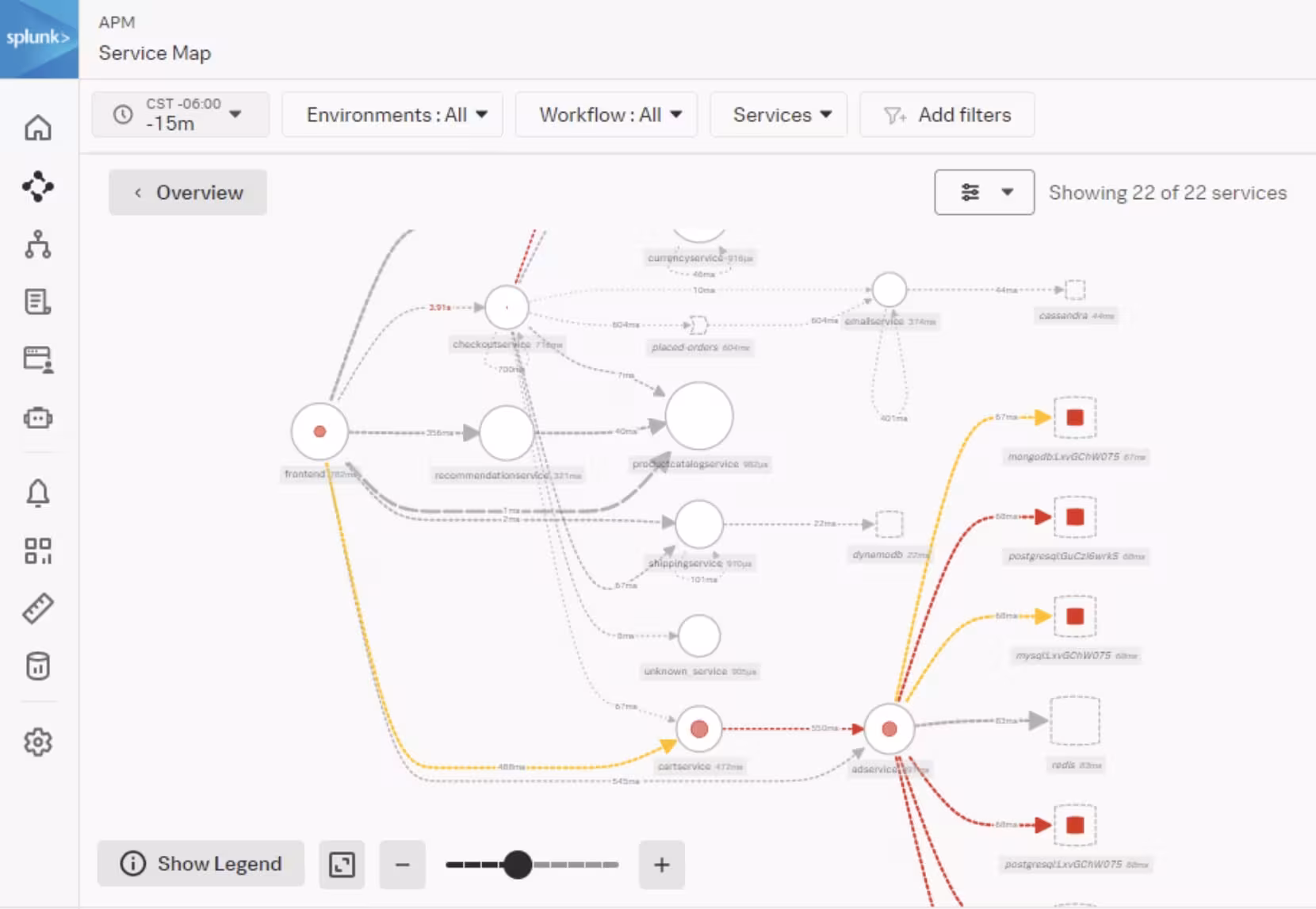Open alerts via the bell icon
The width and height of the screenshot is (1316, 909).
[x=37, y=493]
